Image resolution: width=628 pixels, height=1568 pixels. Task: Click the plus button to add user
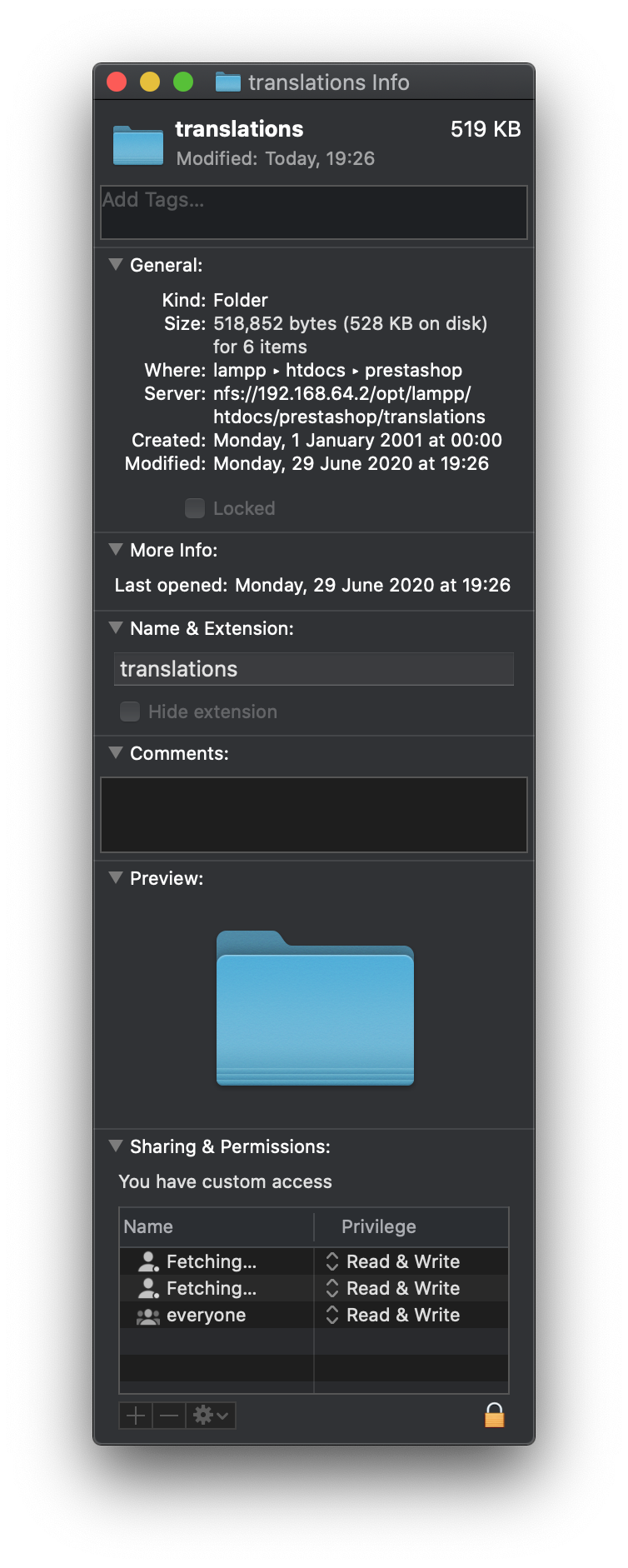click(136, 1415)
